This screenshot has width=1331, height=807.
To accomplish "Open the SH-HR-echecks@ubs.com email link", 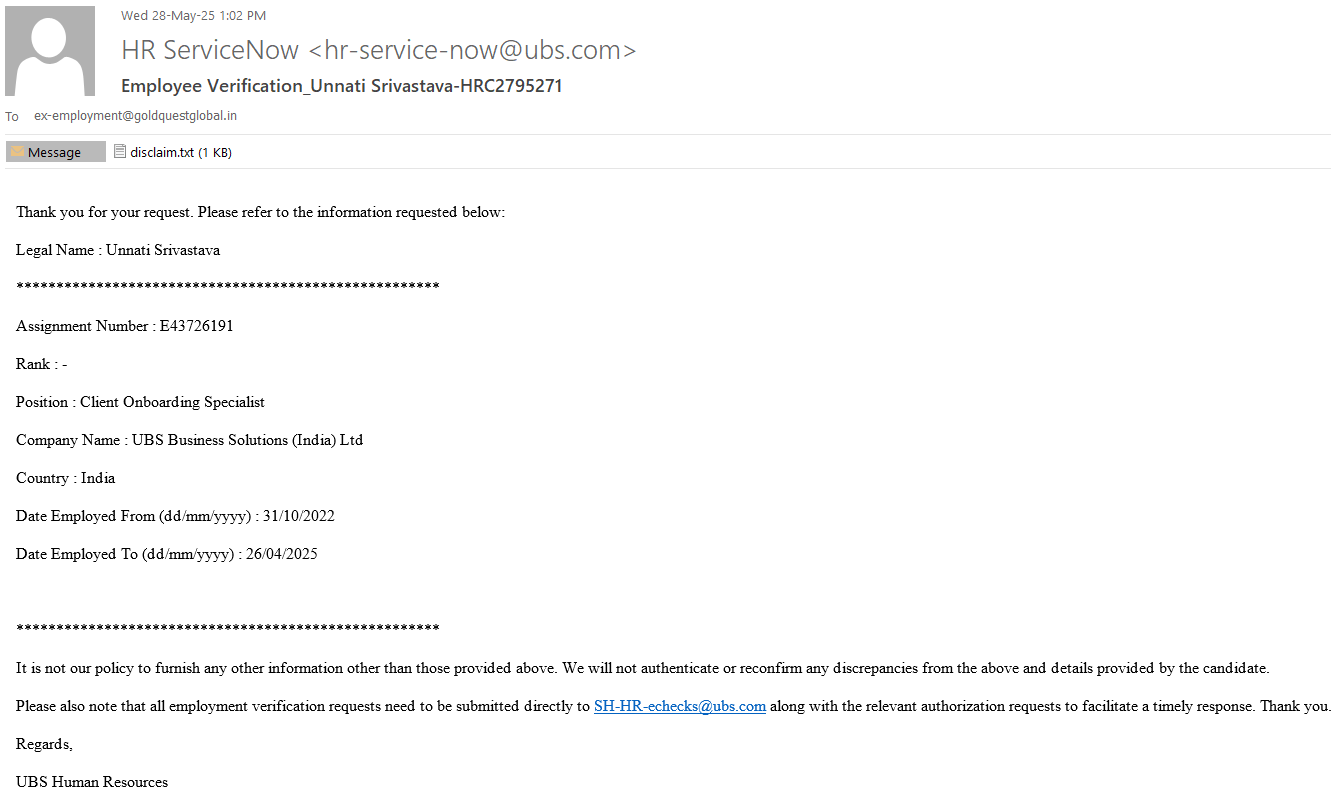I will click(x=679, y=706).
